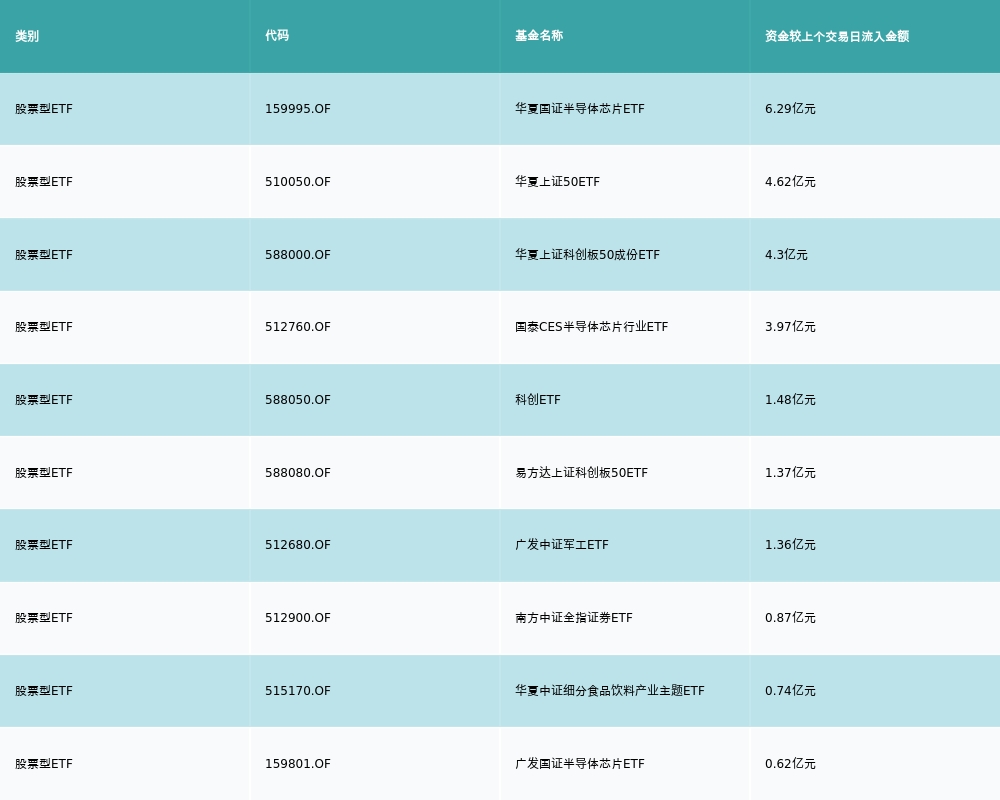This screenshot has height=800, width=1000.
Task: Click 股票型ETF in the 588000.OF row
Action: pyautogui.click(x=44, y=255)
